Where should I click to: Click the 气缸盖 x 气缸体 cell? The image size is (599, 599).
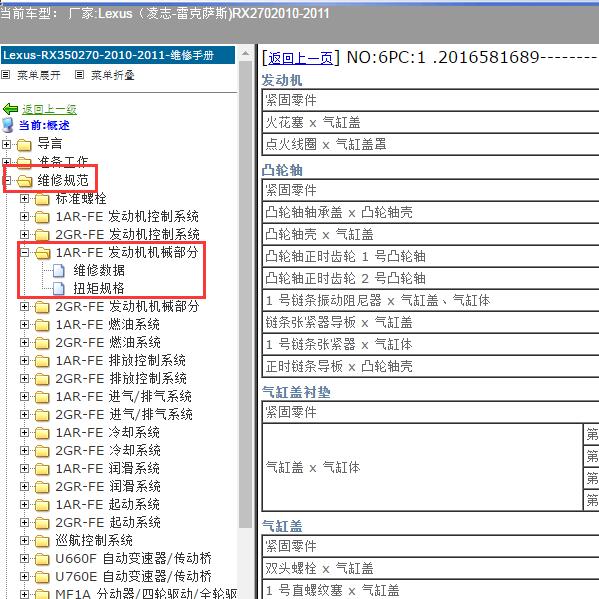point(423,467)
